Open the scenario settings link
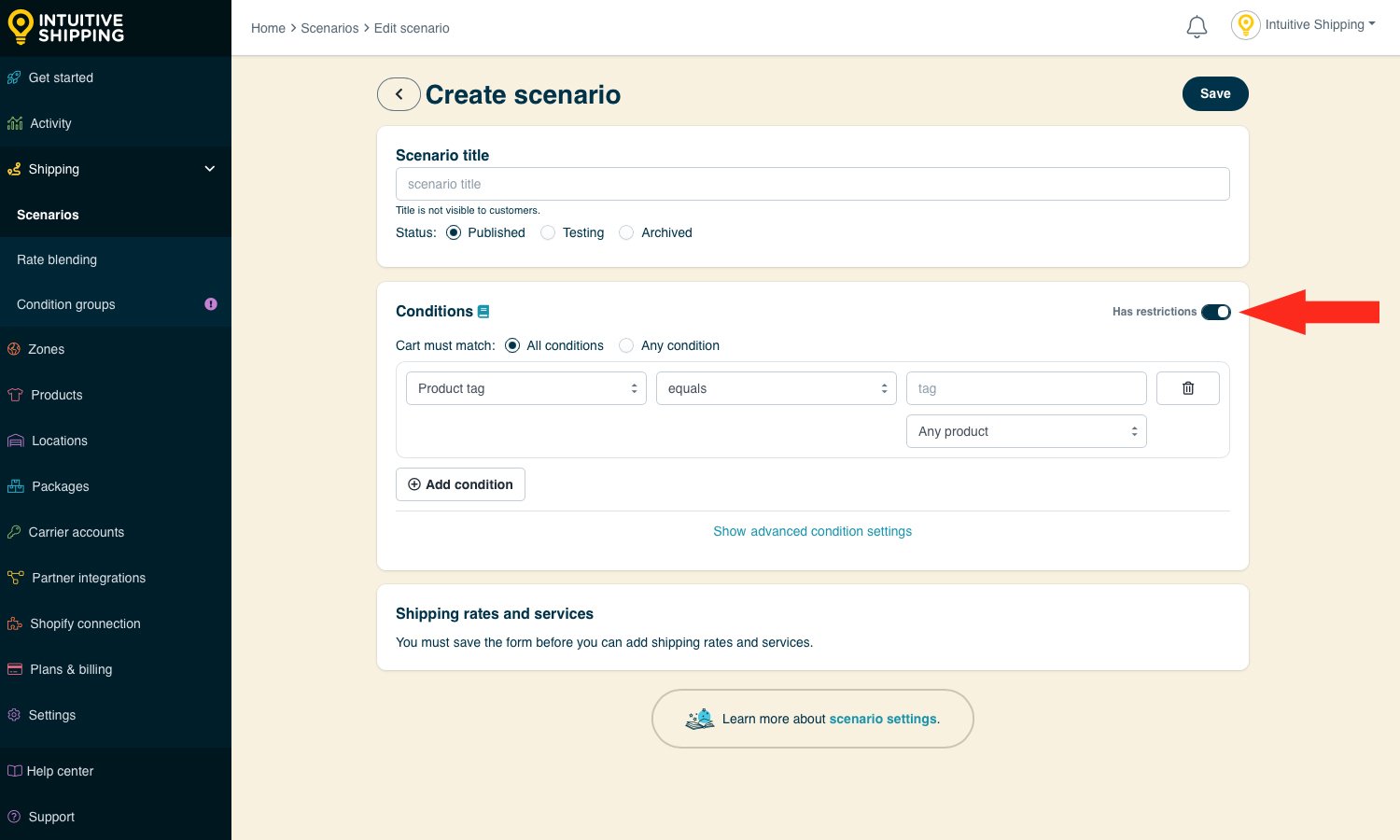Image resolution: width=1400 pixels, height=840 pixels. 883,719
